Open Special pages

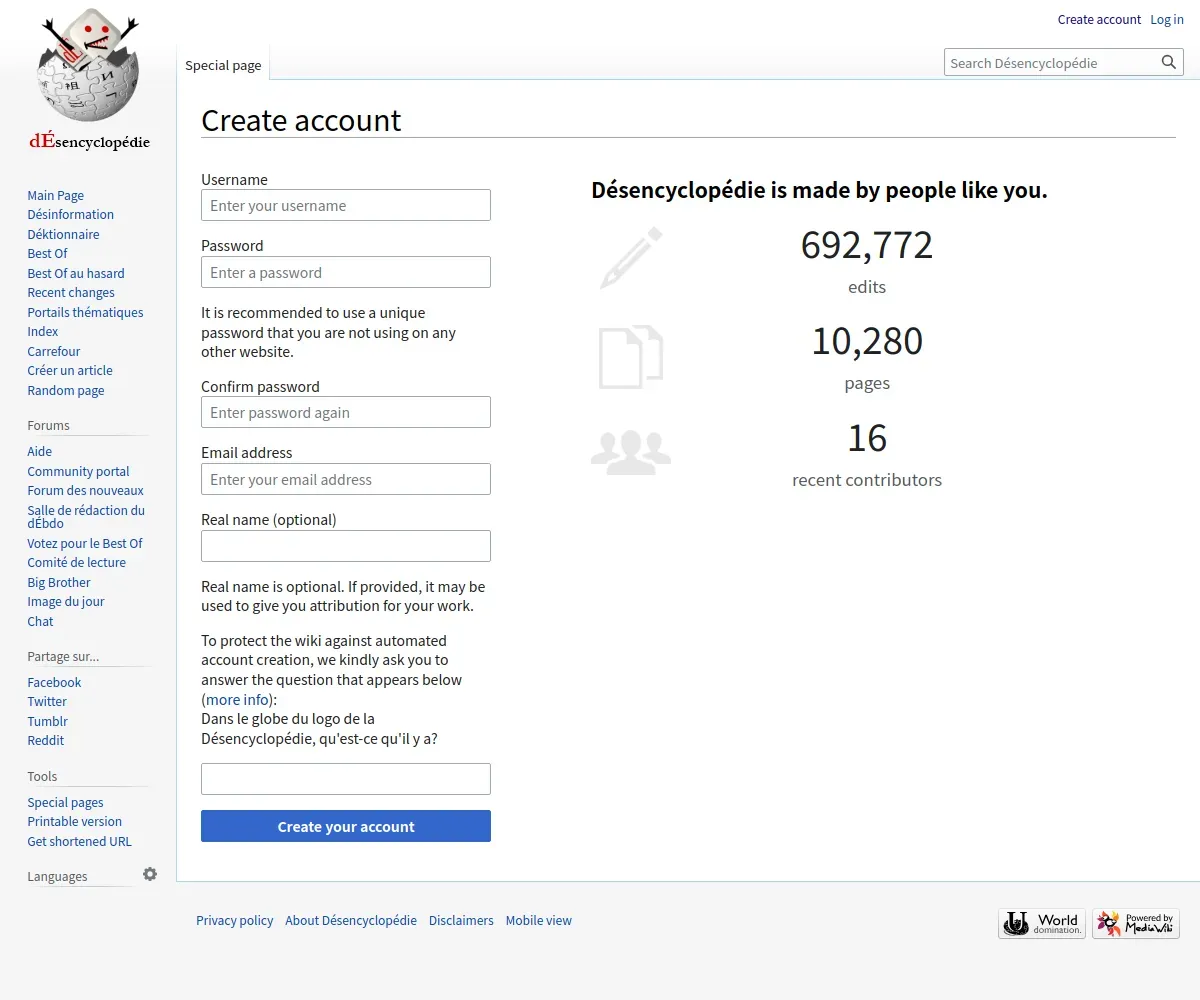(x=65, y=802)
